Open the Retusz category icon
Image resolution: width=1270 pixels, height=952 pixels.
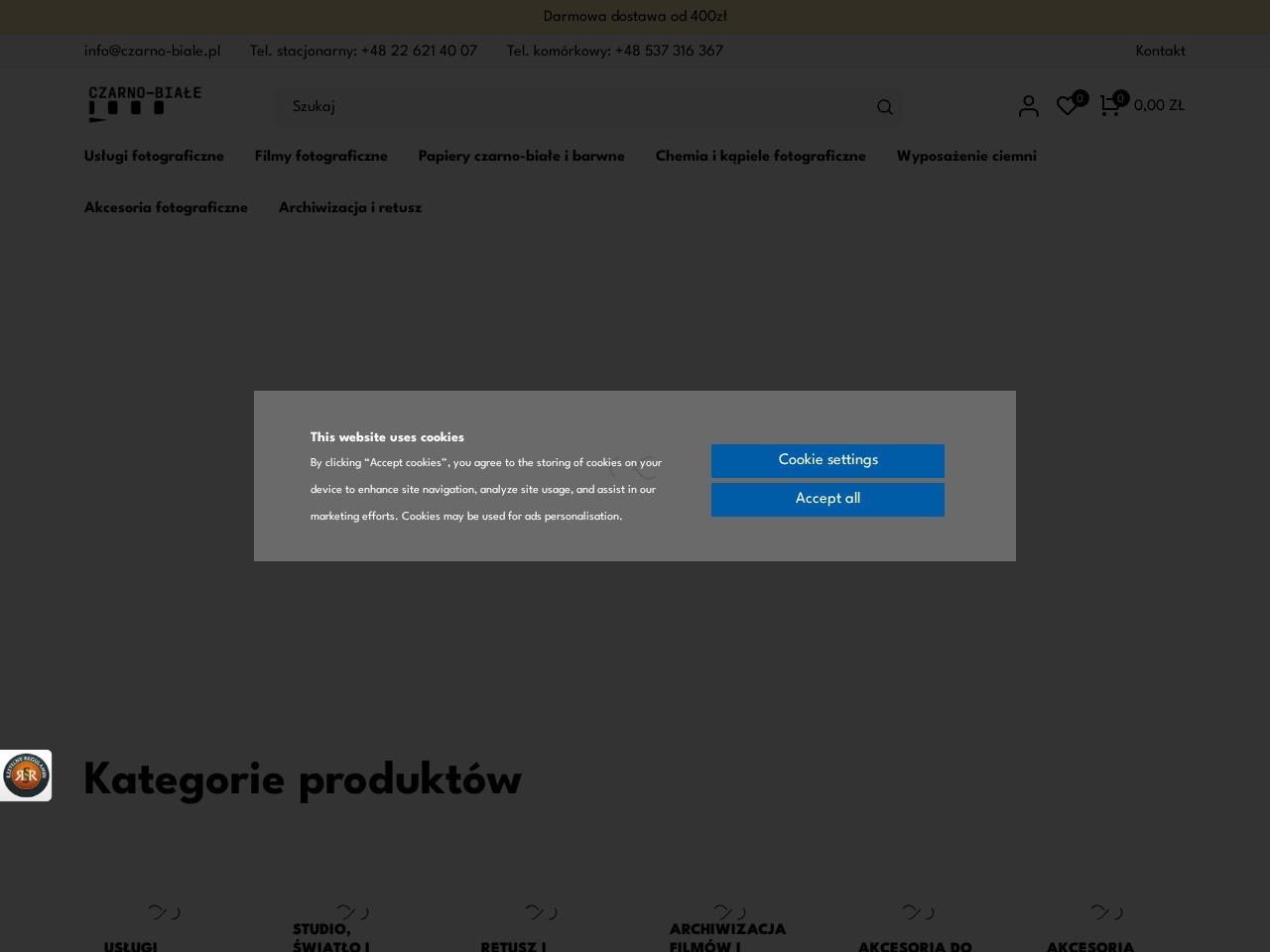click(x=541, y=911)
